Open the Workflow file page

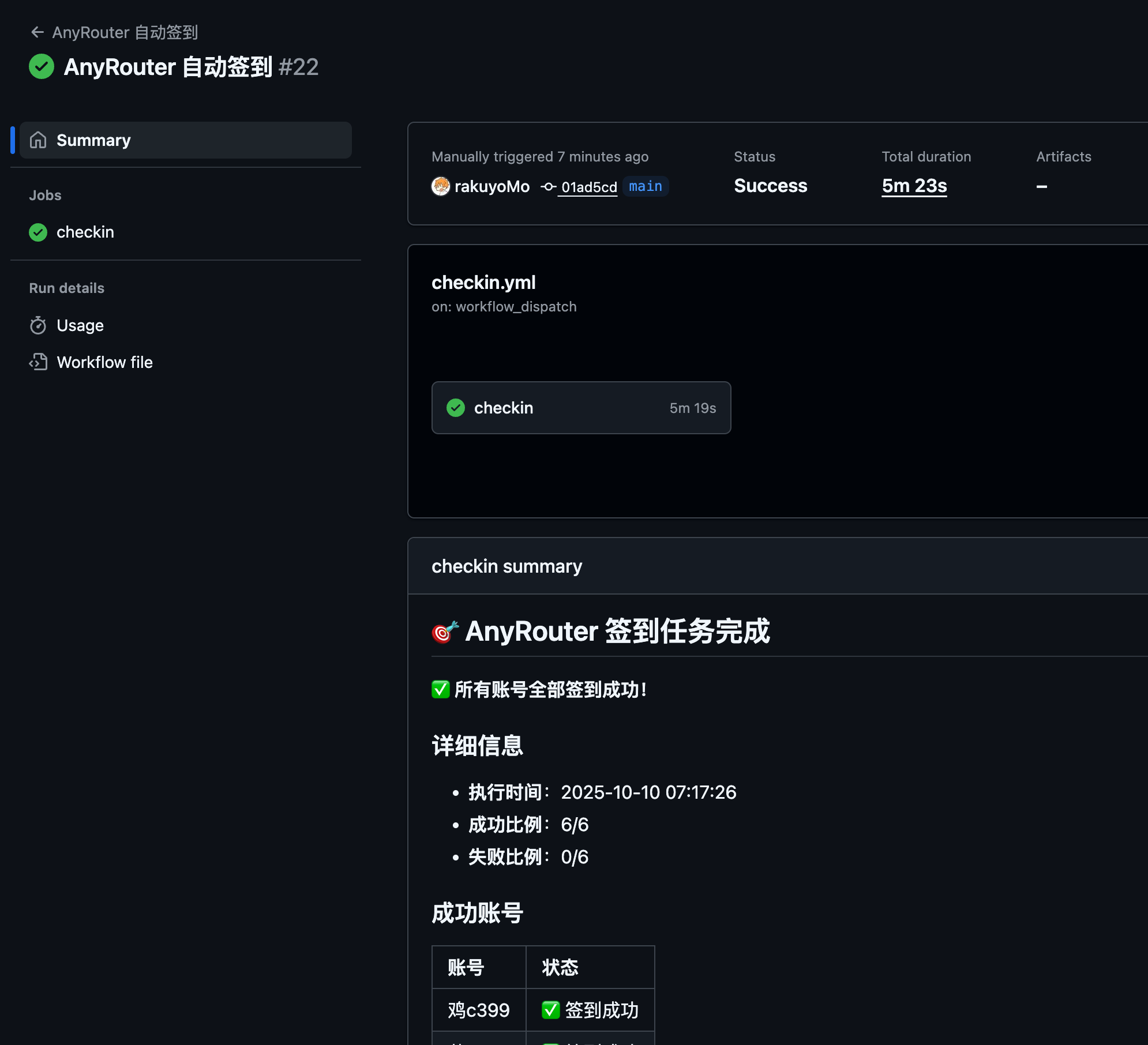click(104, 362)
